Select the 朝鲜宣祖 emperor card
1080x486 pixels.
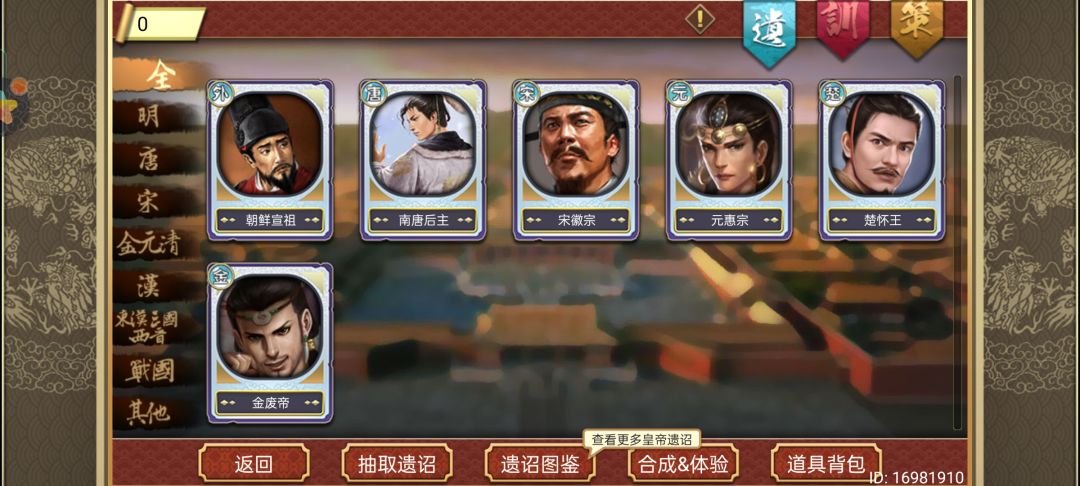click(270, 160)
